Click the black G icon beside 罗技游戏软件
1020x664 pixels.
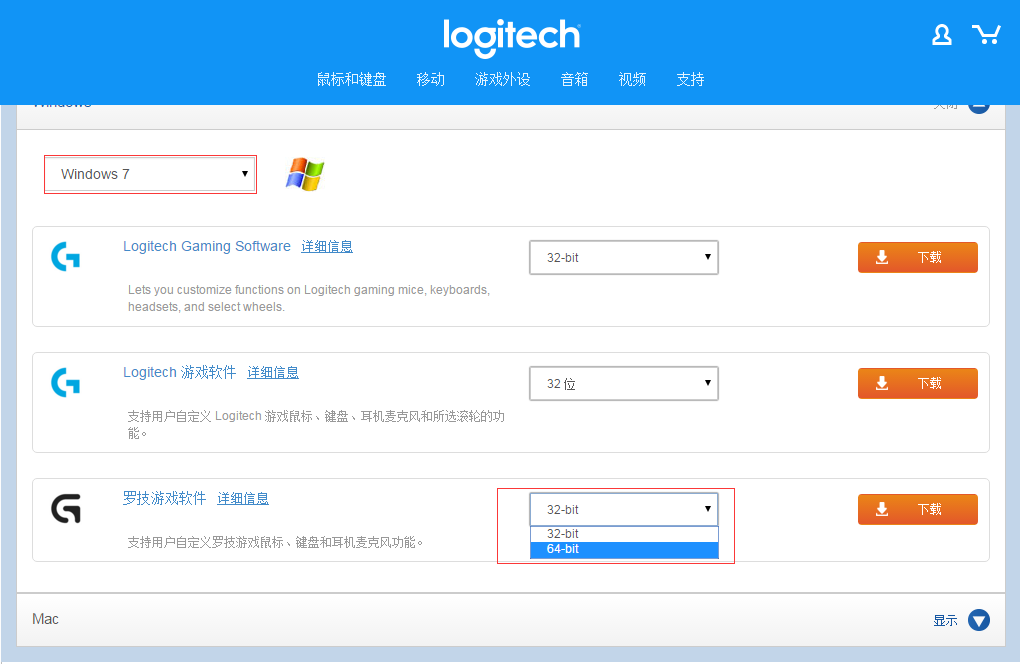(66, 509)
